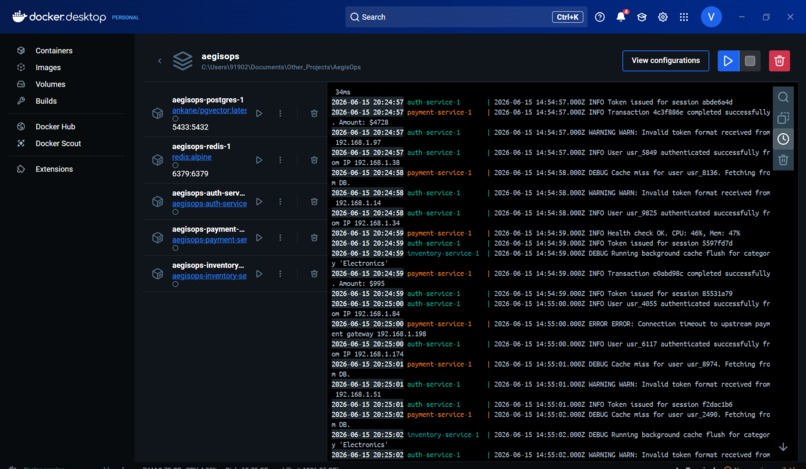The image size is (806, 469).
Task: Open port 5433:5432 link
Action: [190, 127]
